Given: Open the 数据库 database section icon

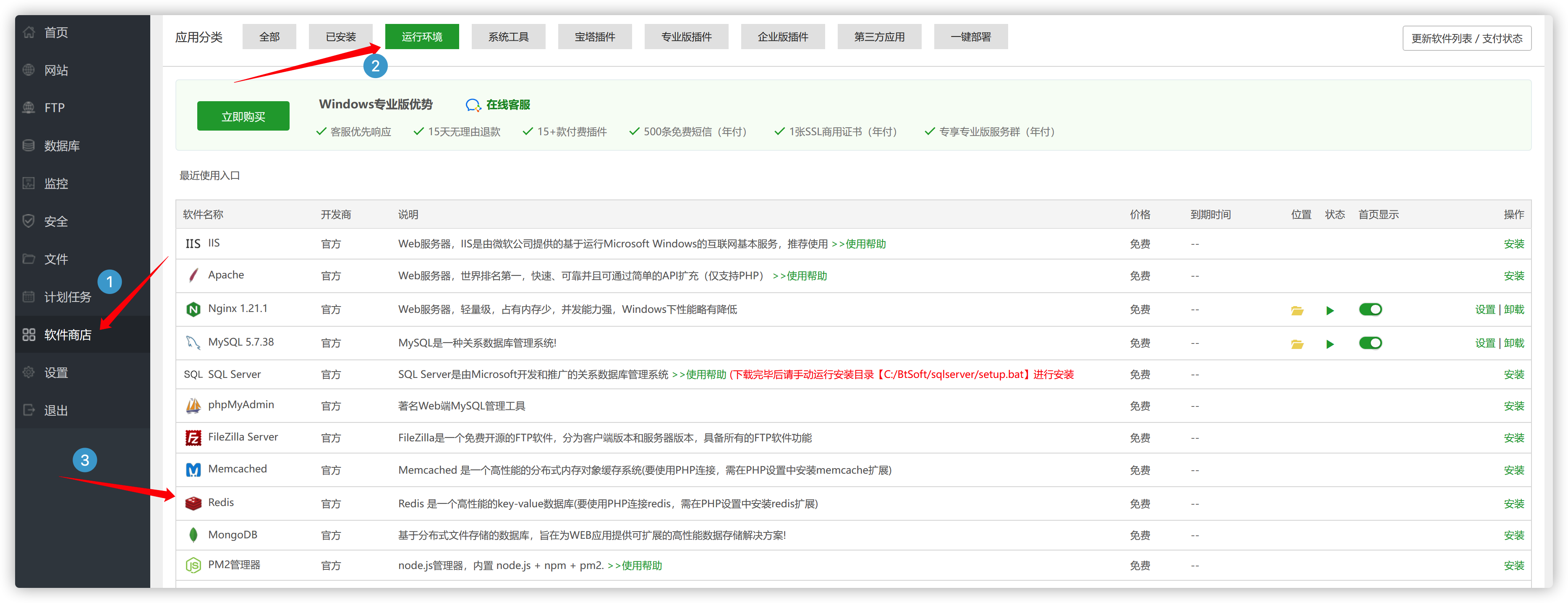Looking at the screenshot, I should point(29,145).
